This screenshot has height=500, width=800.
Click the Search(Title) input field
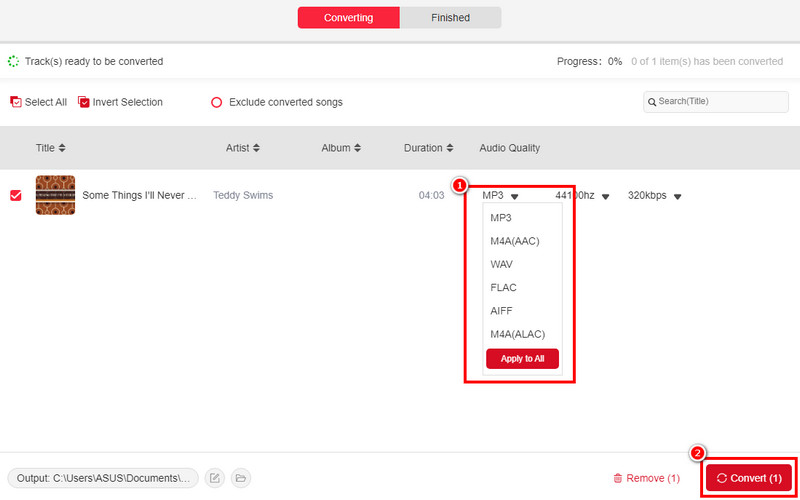click(x=716, y=102)
